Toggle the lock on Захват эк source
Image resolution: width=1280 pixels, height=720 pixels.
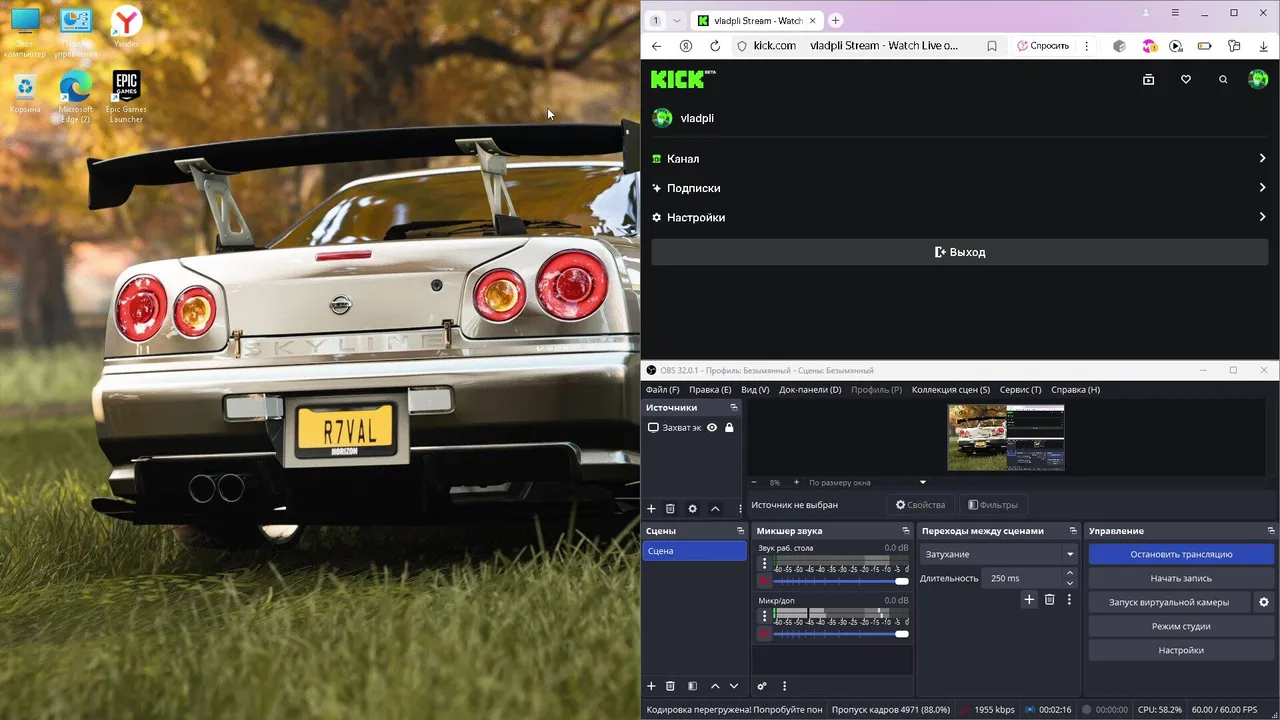(x=729, y=427)
